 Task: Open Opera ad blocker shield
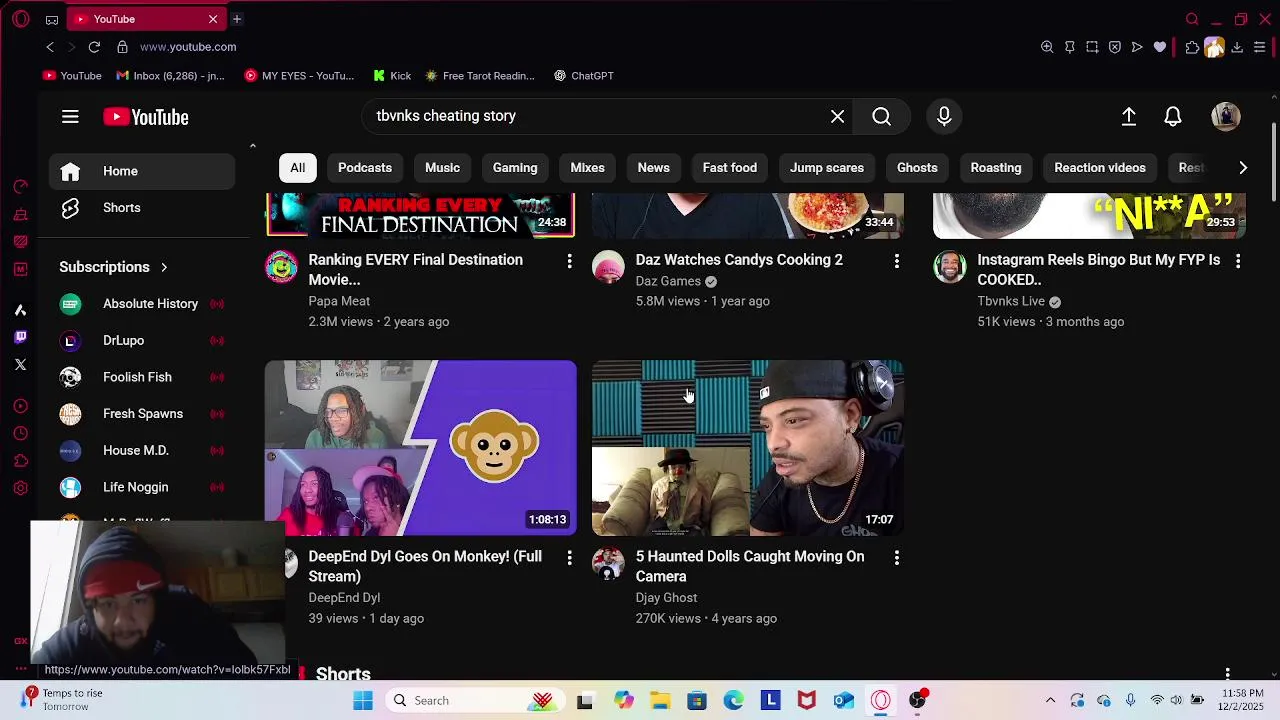pyautogui.click(x=1115, y=47)
